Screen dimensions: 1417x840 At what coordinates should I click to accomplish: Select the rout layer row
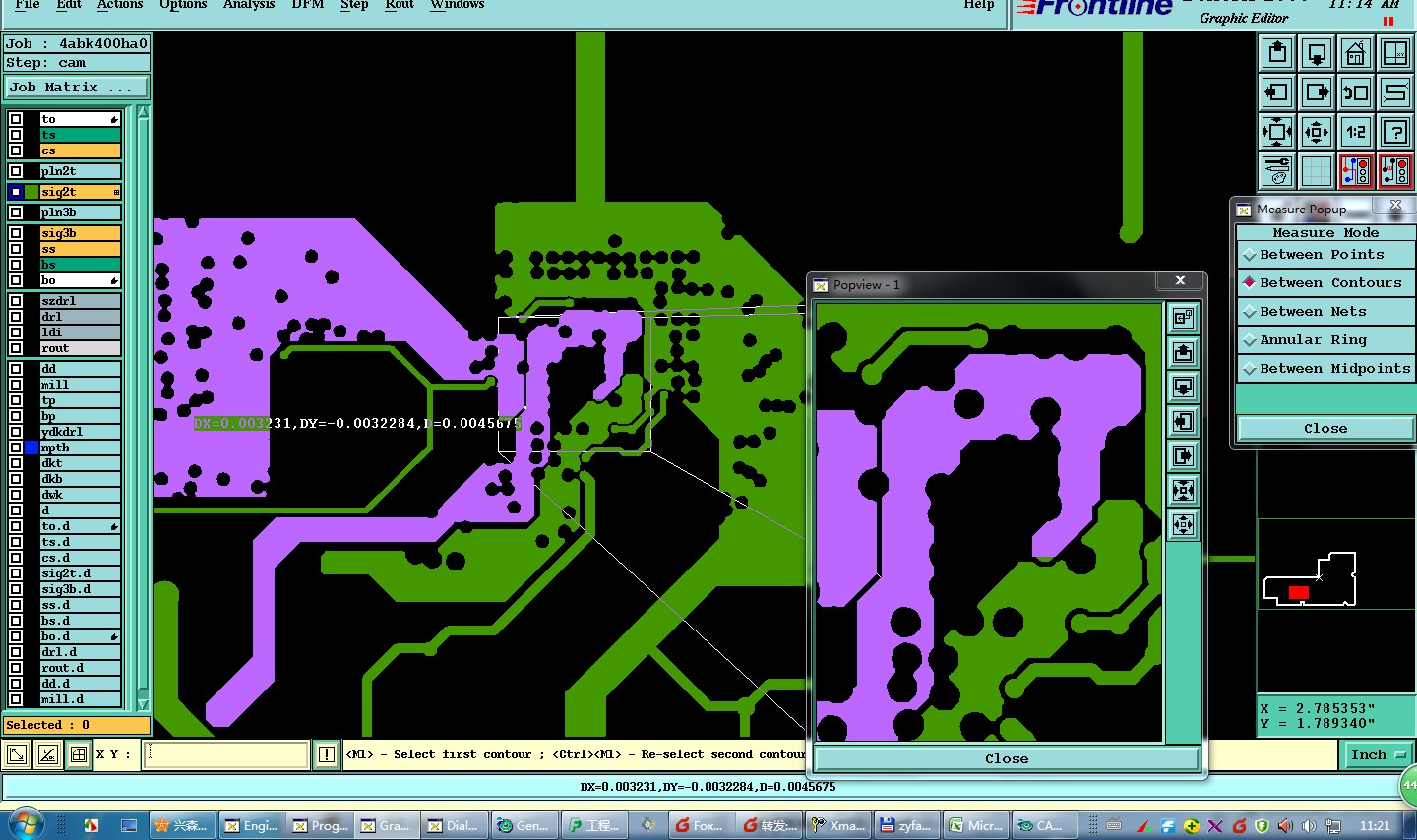click(81, 348)
